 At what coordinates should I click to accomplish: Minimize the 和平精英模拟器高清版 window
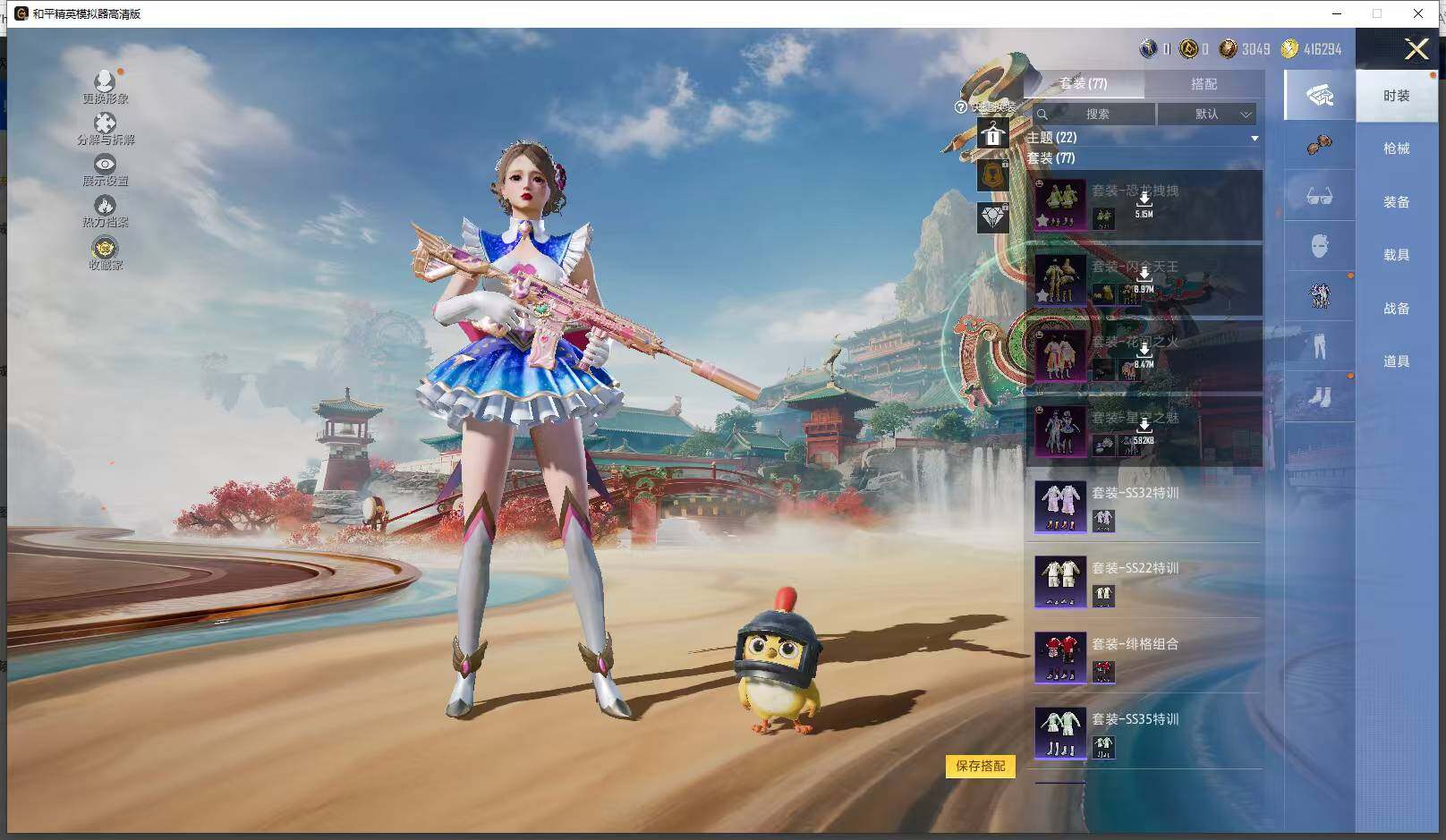1338,13
